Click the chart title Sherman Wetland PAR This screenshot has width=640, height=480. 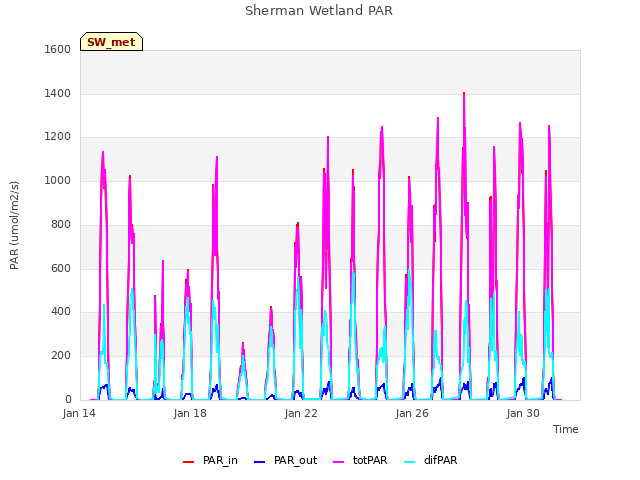(x=319, y=10)
